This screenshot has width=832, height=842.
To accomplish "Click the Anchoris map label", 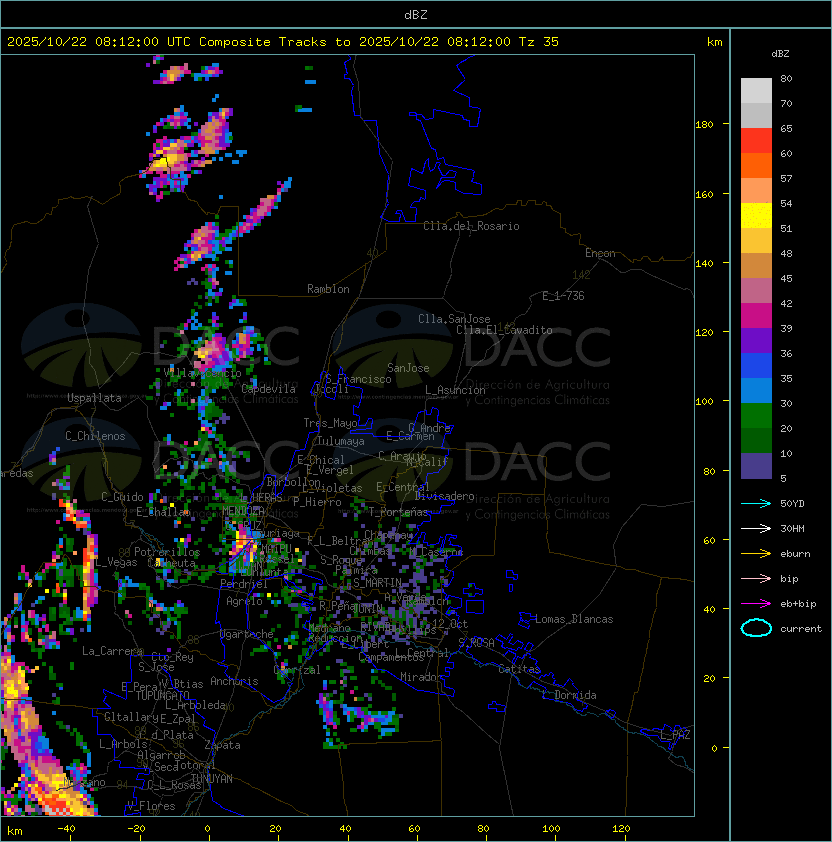I will click(234, 681).
